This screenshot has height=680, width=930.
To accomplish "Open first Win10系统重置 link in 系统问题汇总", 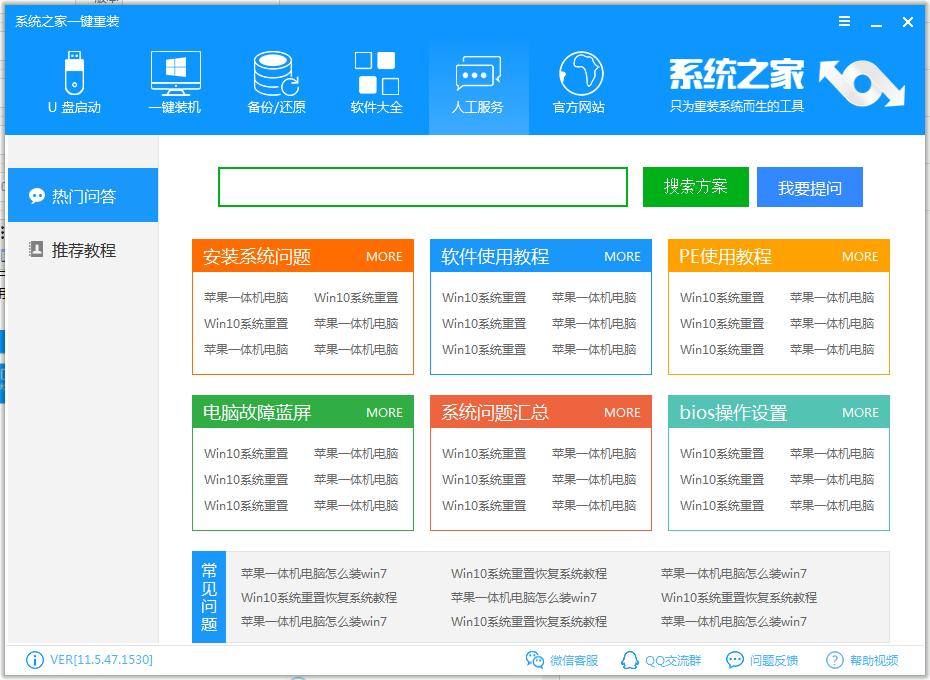I will point(484,453).
